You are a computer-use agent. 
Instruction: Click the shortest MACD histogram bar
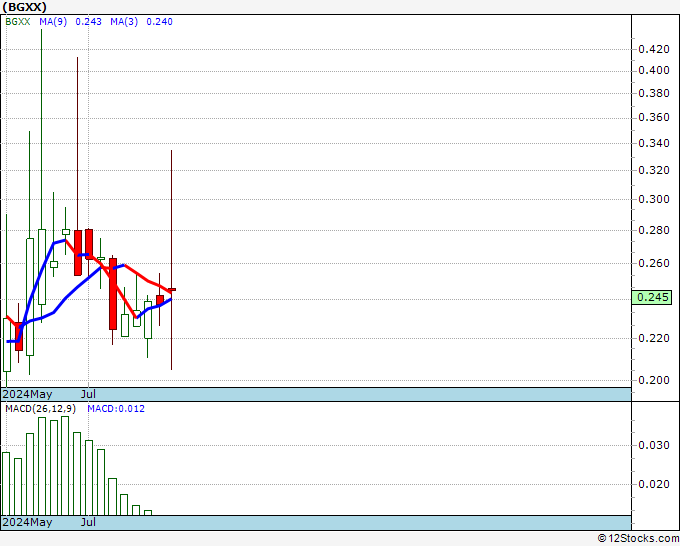pyautogui.click(x=148, y=513)
